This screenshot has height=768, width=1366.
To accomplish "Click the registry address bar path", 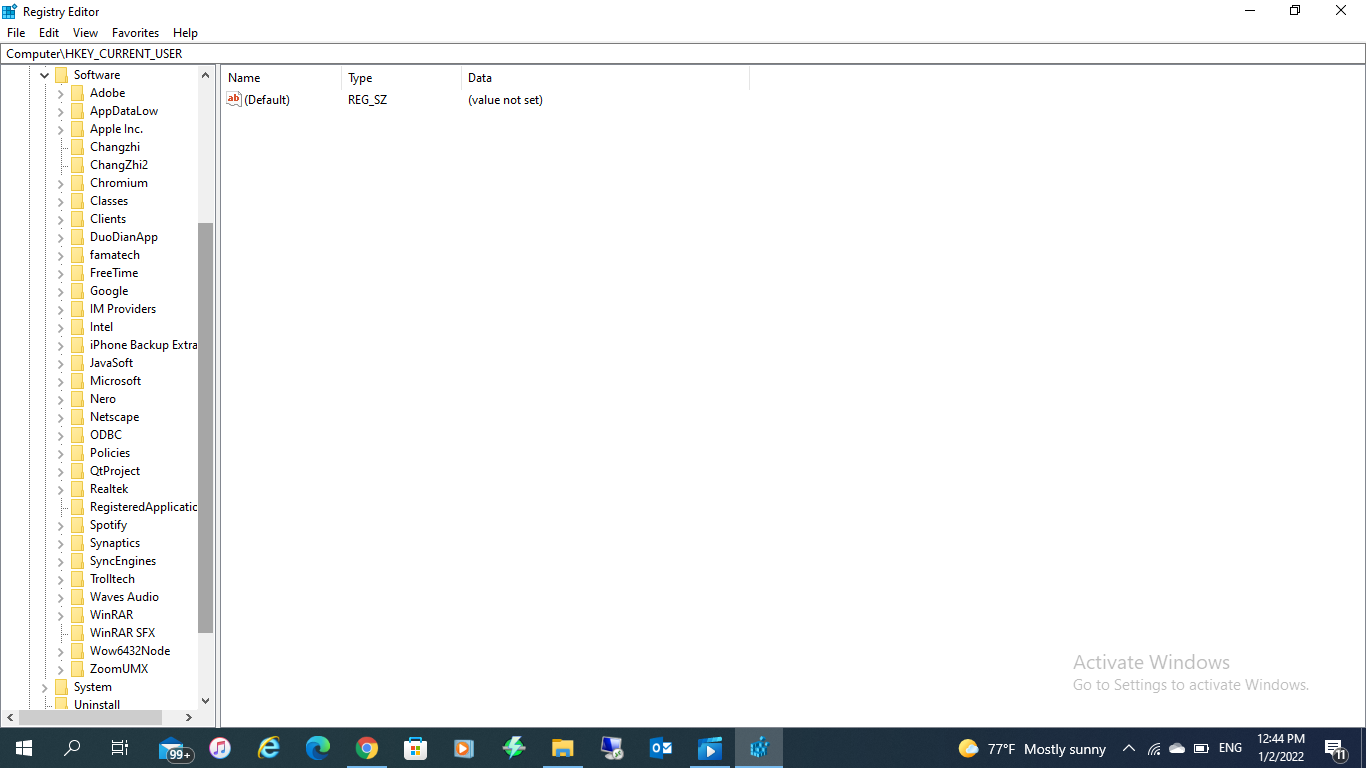I will pos(682,53).
